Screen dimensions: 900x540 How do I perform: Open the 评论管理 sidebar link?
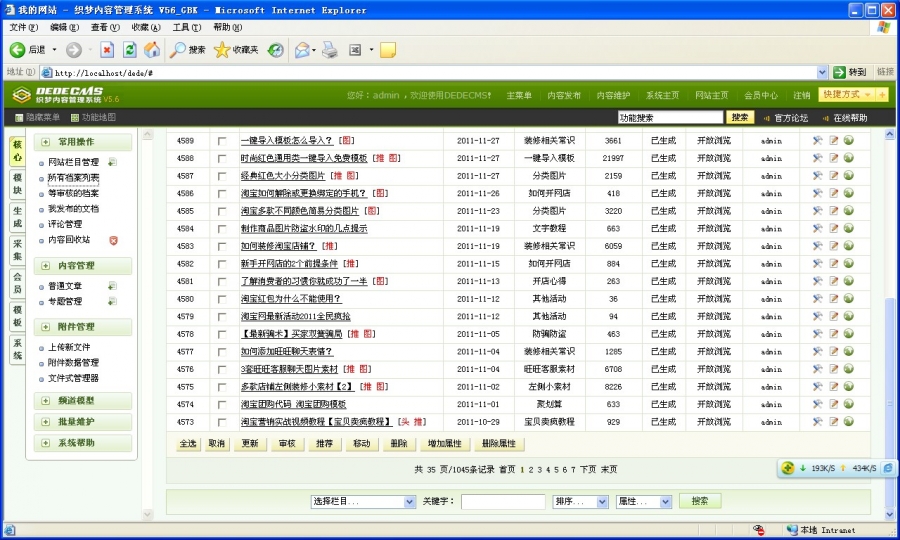(x=65, y=224)
